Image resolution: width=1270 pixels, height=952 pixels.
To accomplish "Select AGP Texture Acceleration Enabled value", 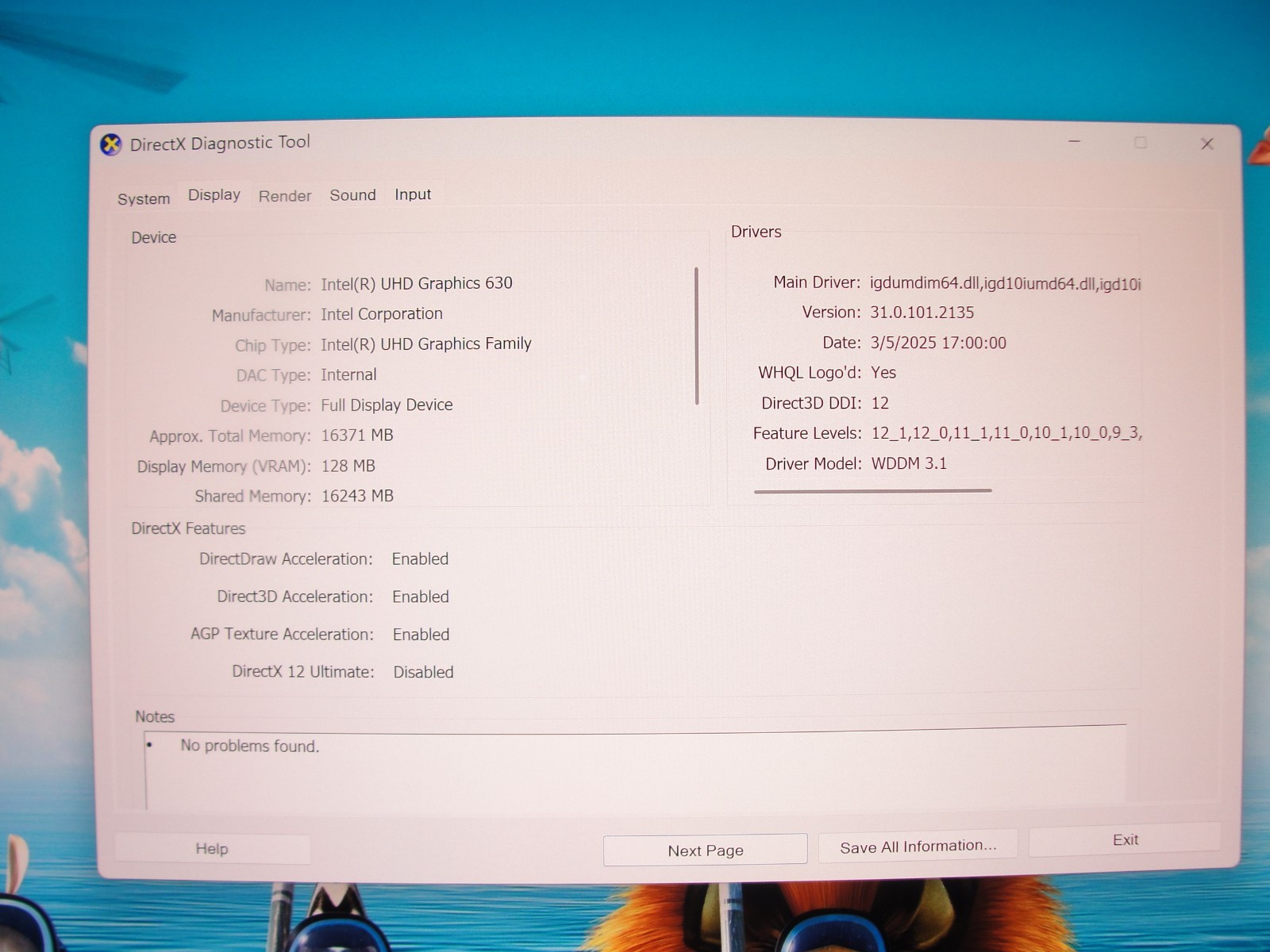I will click(421, 635).
